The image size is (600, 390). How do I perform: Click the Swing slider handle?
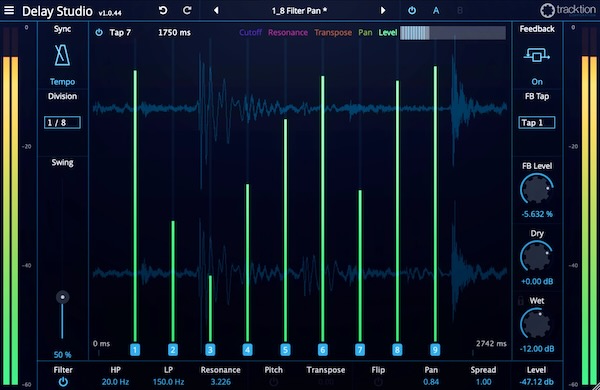click(62, 297)
